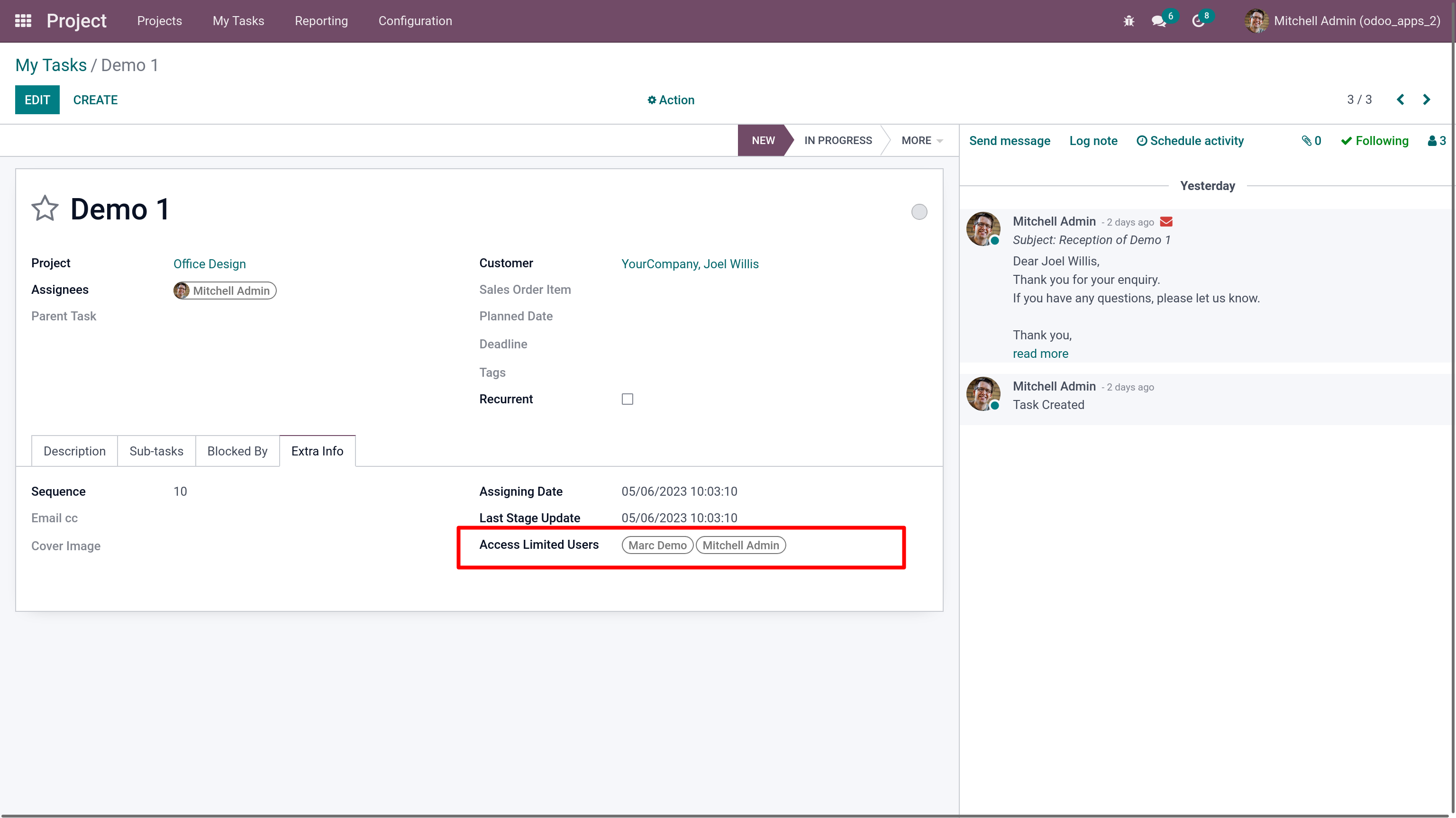
Task: Open the Reporting menu
Action: [x=321, y=21]
